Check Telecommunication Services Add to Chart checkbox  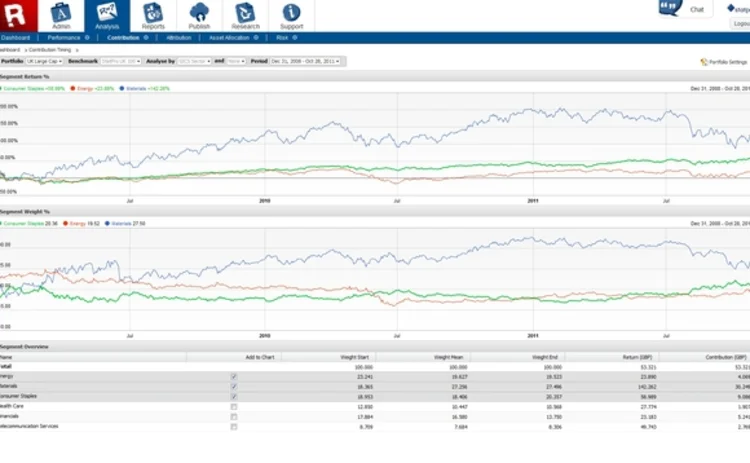pos(234,427)
